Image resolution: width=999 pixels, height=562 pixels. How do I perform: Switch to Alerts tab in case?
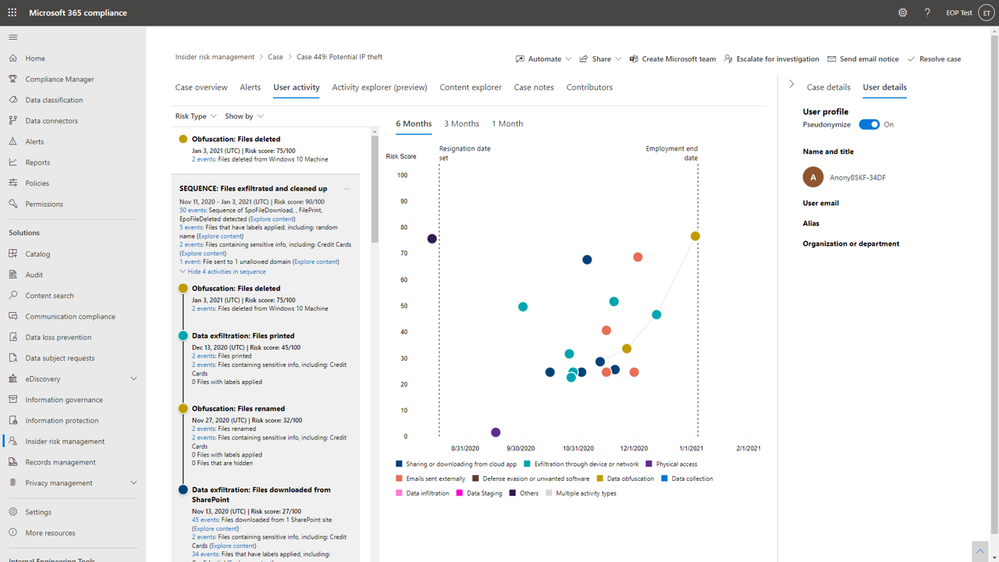(250, 87)
